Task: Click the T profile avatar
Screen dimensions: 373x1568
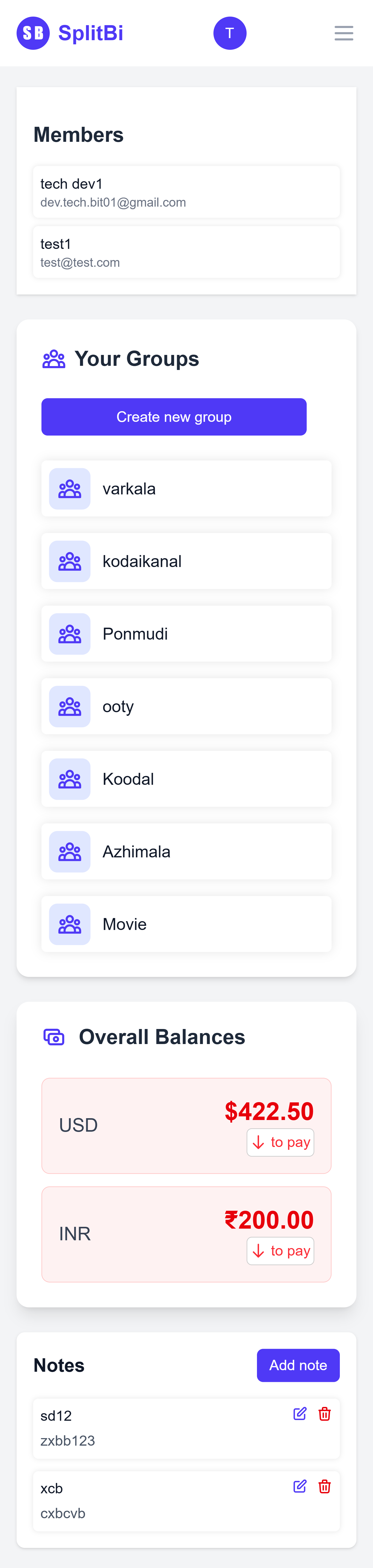Action: (229, 33)
